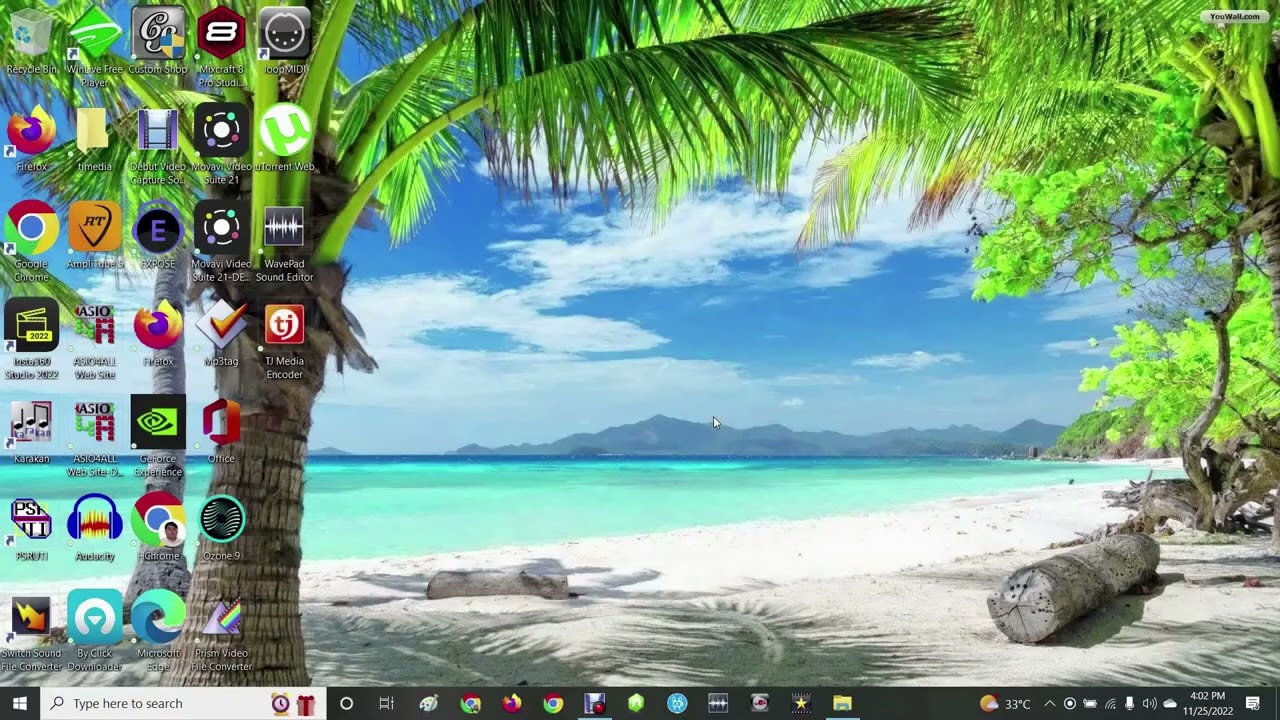Select the tjmedia folder icon
Viewport: 1280px width, 720px height.
pyautogui.click(x=94, y=139)
